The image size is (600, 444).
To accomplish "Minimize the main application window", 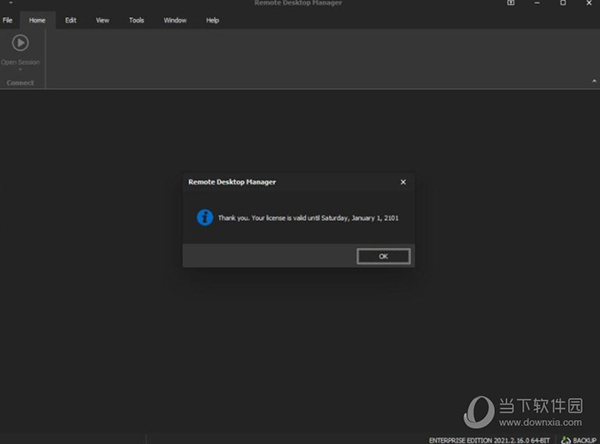I will [537, 3].
